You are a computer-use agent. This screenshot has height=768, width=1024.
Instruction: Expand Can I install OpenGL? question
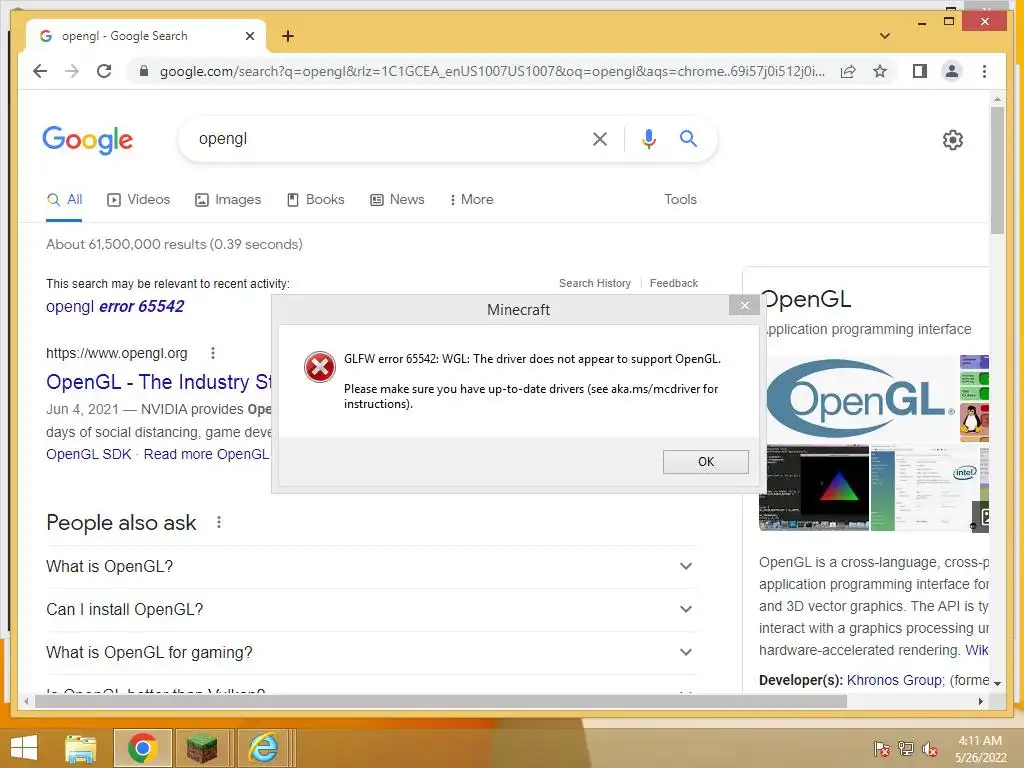(x=370, y=610)
